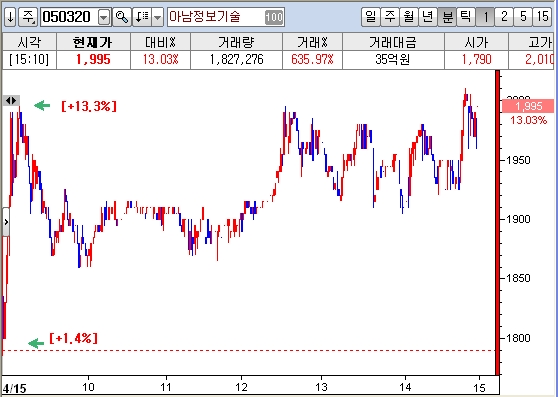
Task: Click the 거래량 column header
Action: (236, 42)
